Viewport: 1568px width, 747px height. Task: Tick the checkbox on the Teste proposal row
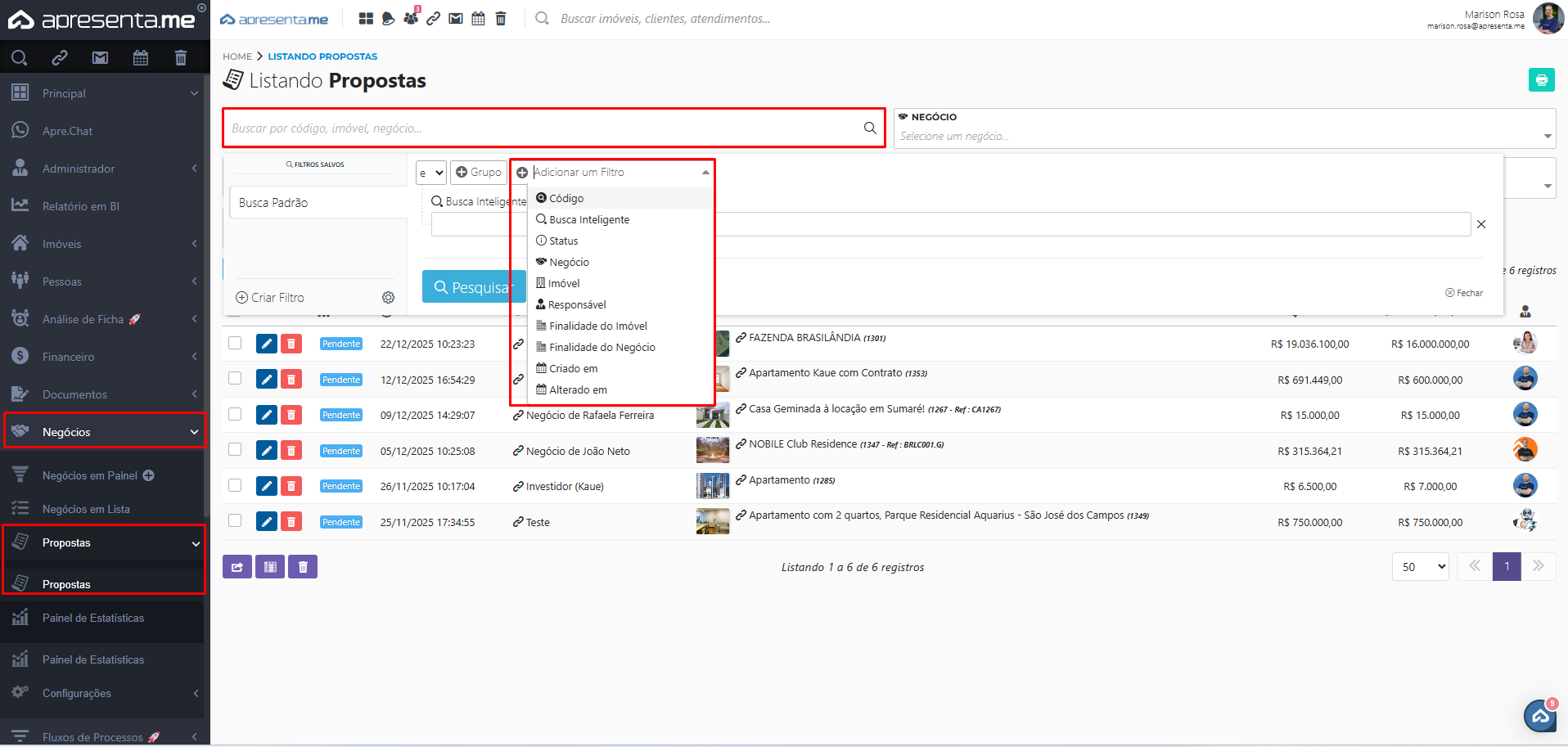click(235, 521)
